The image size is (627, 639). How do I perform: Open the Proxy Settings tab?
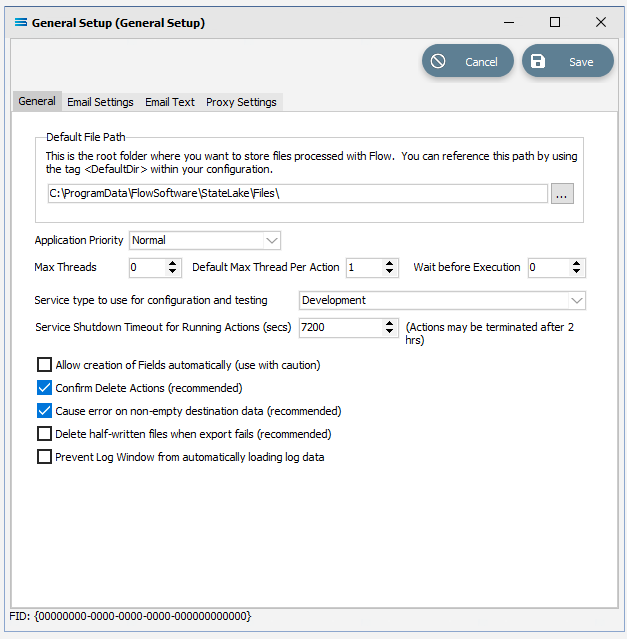click(241, 102)
